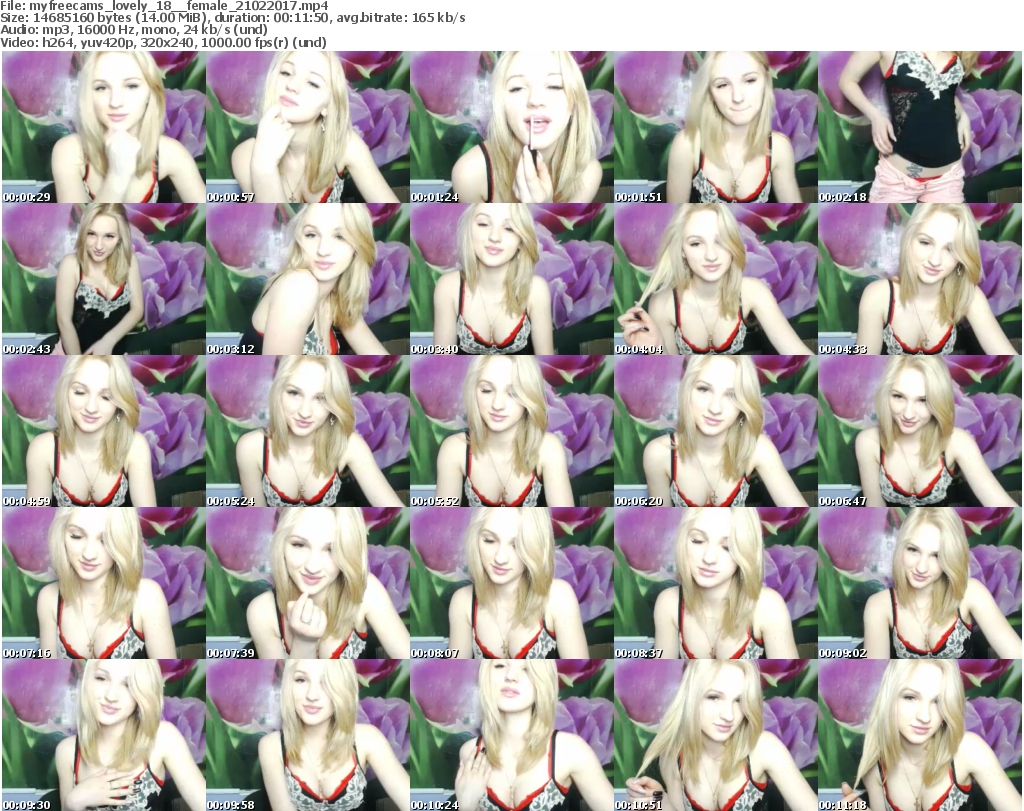Open the frame at 00:03:12
This screenshot has height=811, width=1024.
(308, 279)
